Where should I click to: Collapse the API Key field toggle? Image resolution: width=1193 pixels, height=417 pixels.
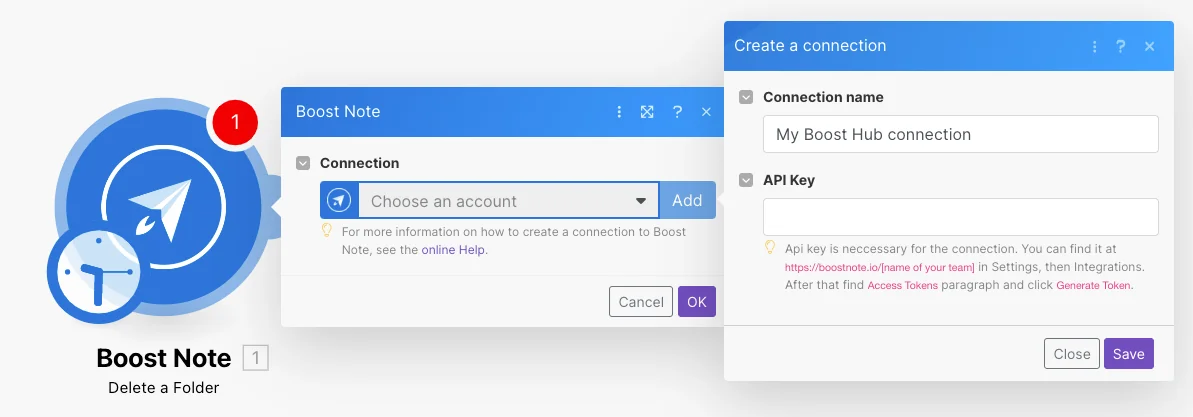(746, 180)
